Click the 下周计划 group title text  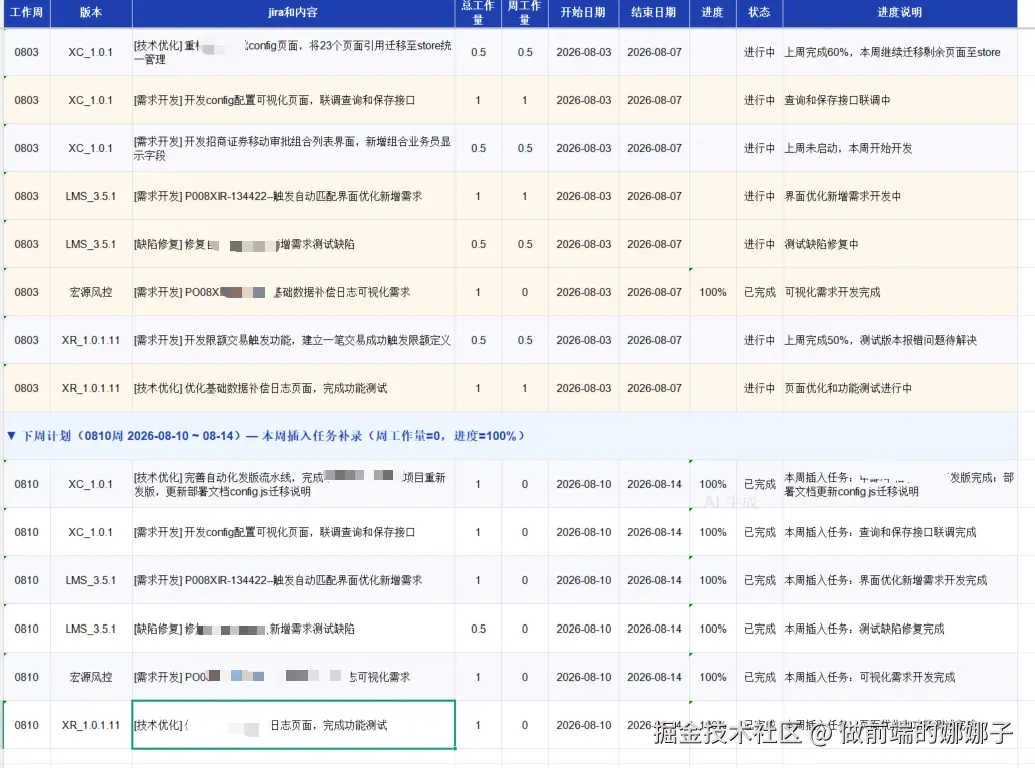click(x=273, y=436)
